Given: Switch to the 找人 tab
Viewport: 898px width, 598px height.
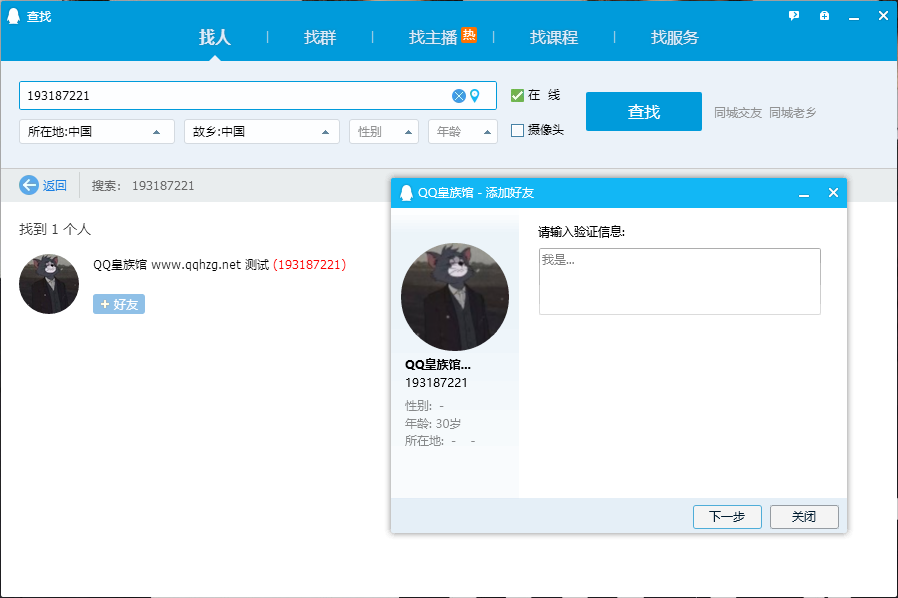Looking at the screenshot, I should point(215,38).
